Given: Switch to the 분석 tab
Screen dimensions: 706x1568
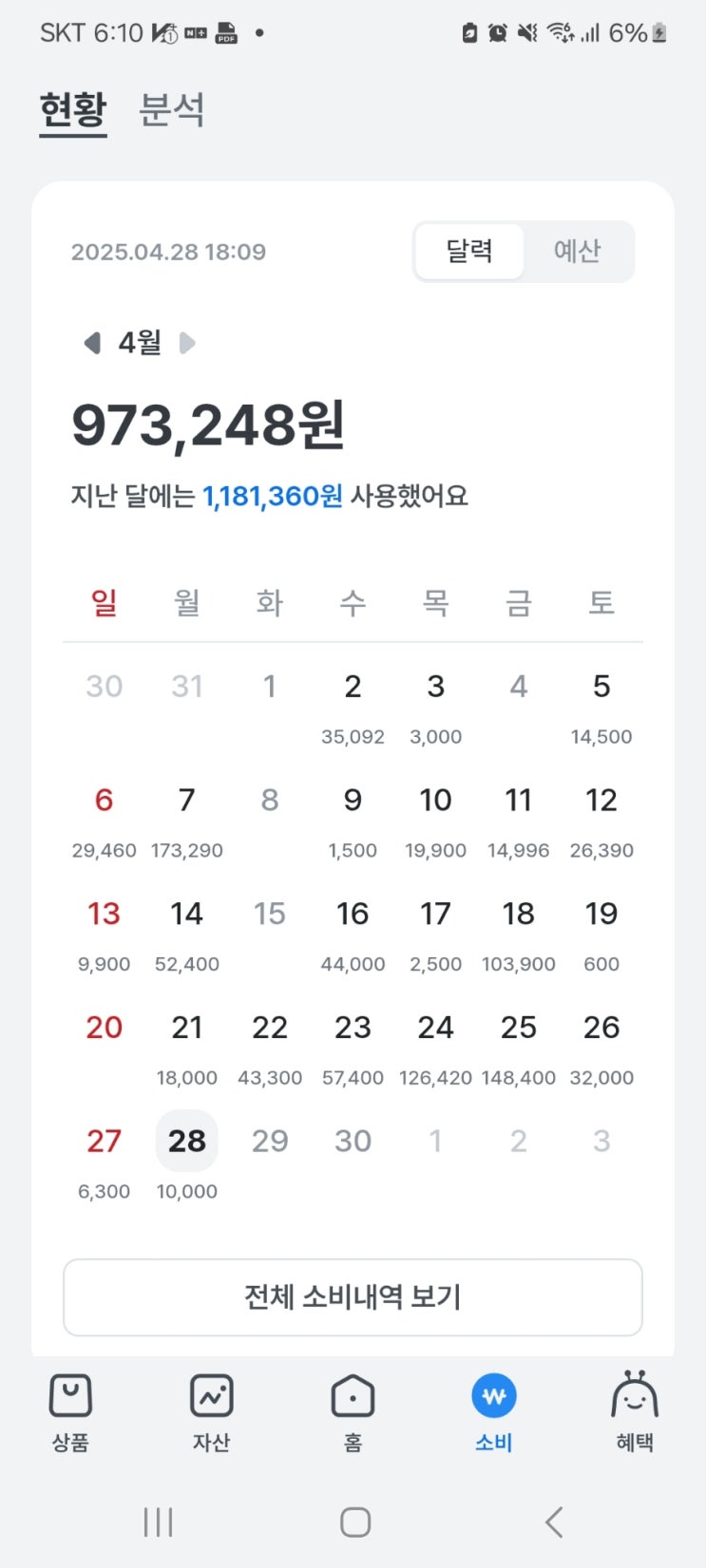Looking at the screenshot, I should tap(172, 110).
